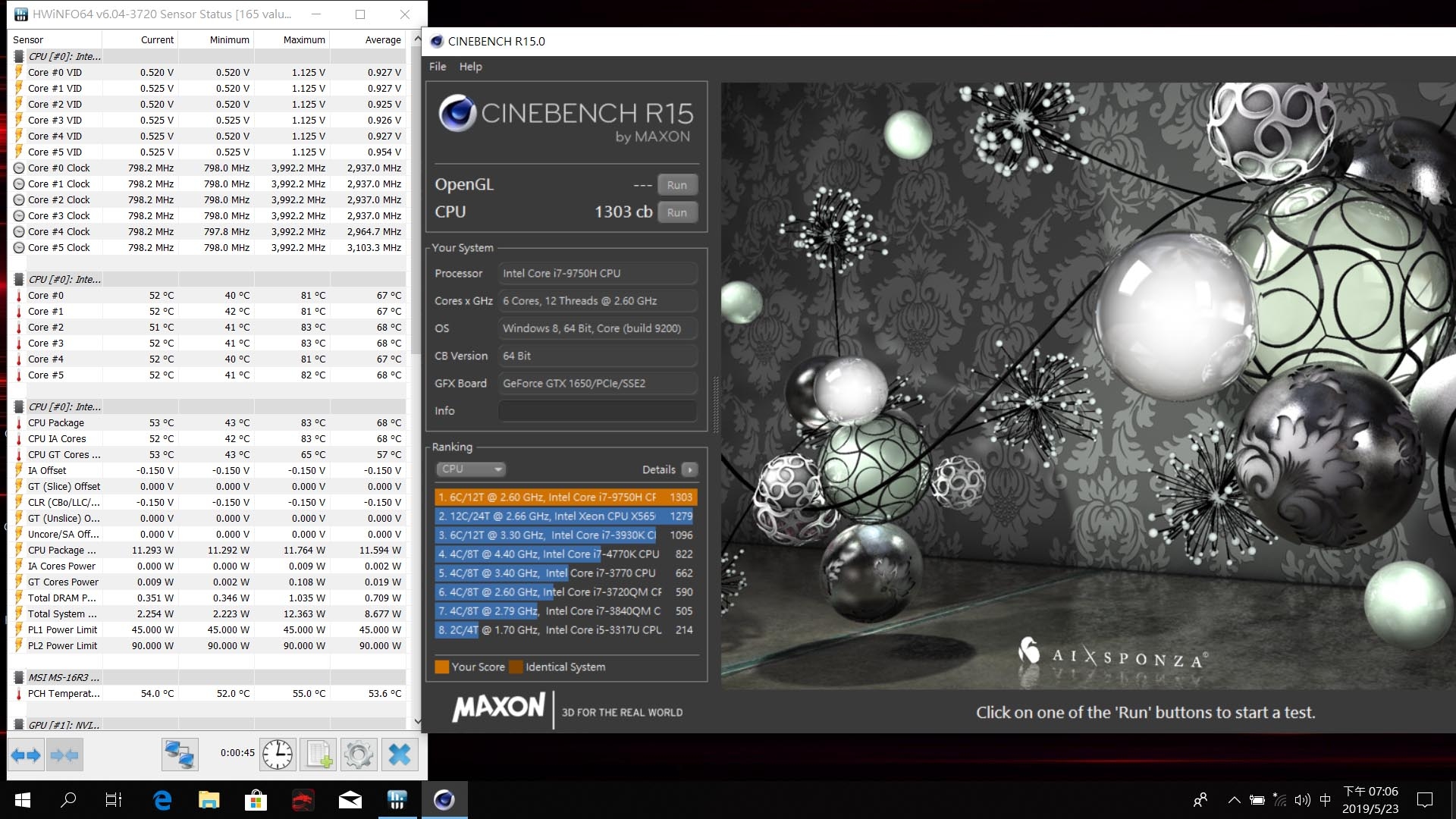
Task: Check battery status tray icon
Action: 1257,800
